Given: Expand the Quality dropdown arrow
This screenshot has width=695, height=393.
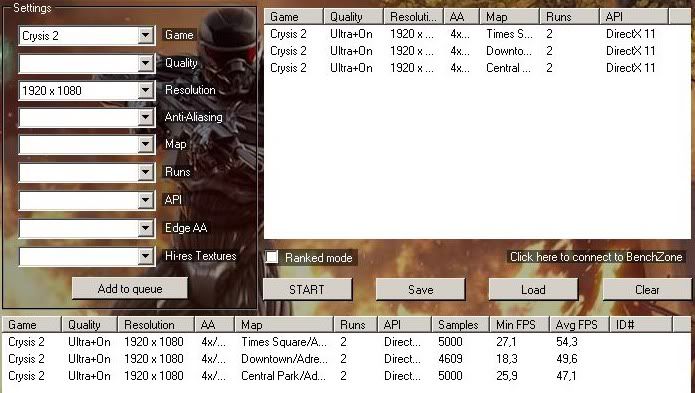Looking at the screenshot, I should [145, 63].
